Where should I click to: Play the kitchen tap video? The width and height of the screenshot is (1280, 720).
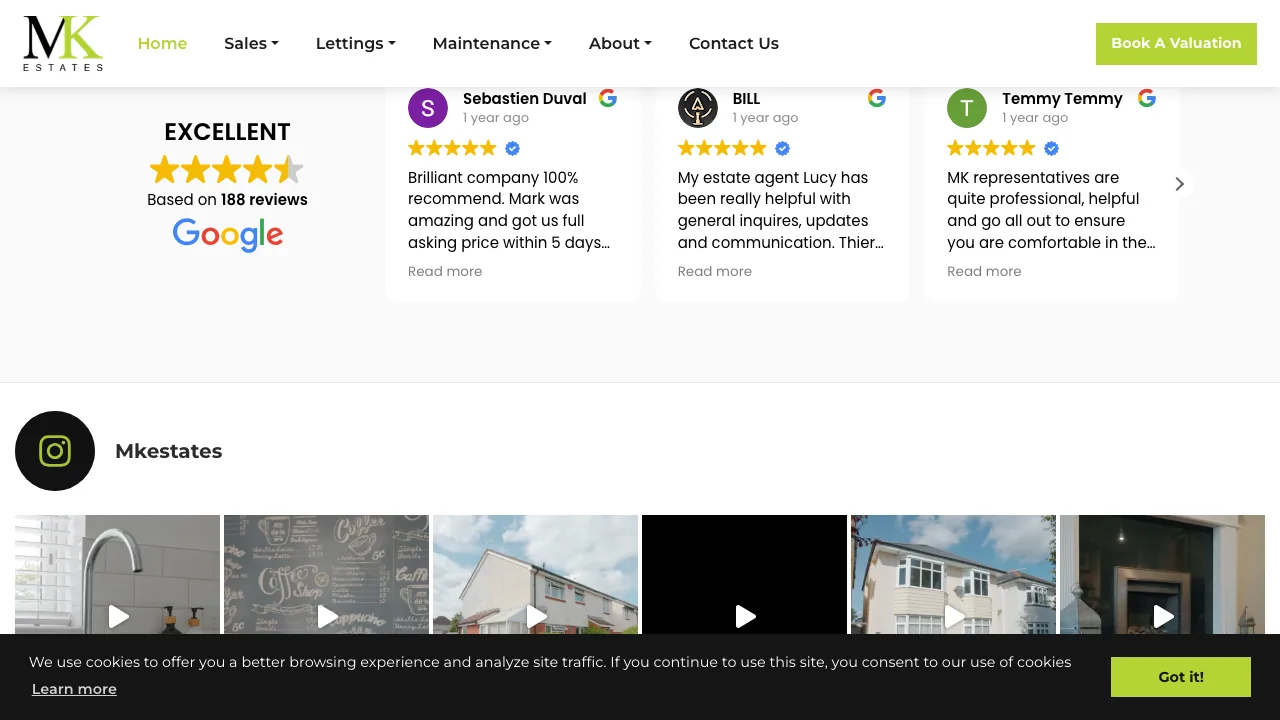(117, 617)
